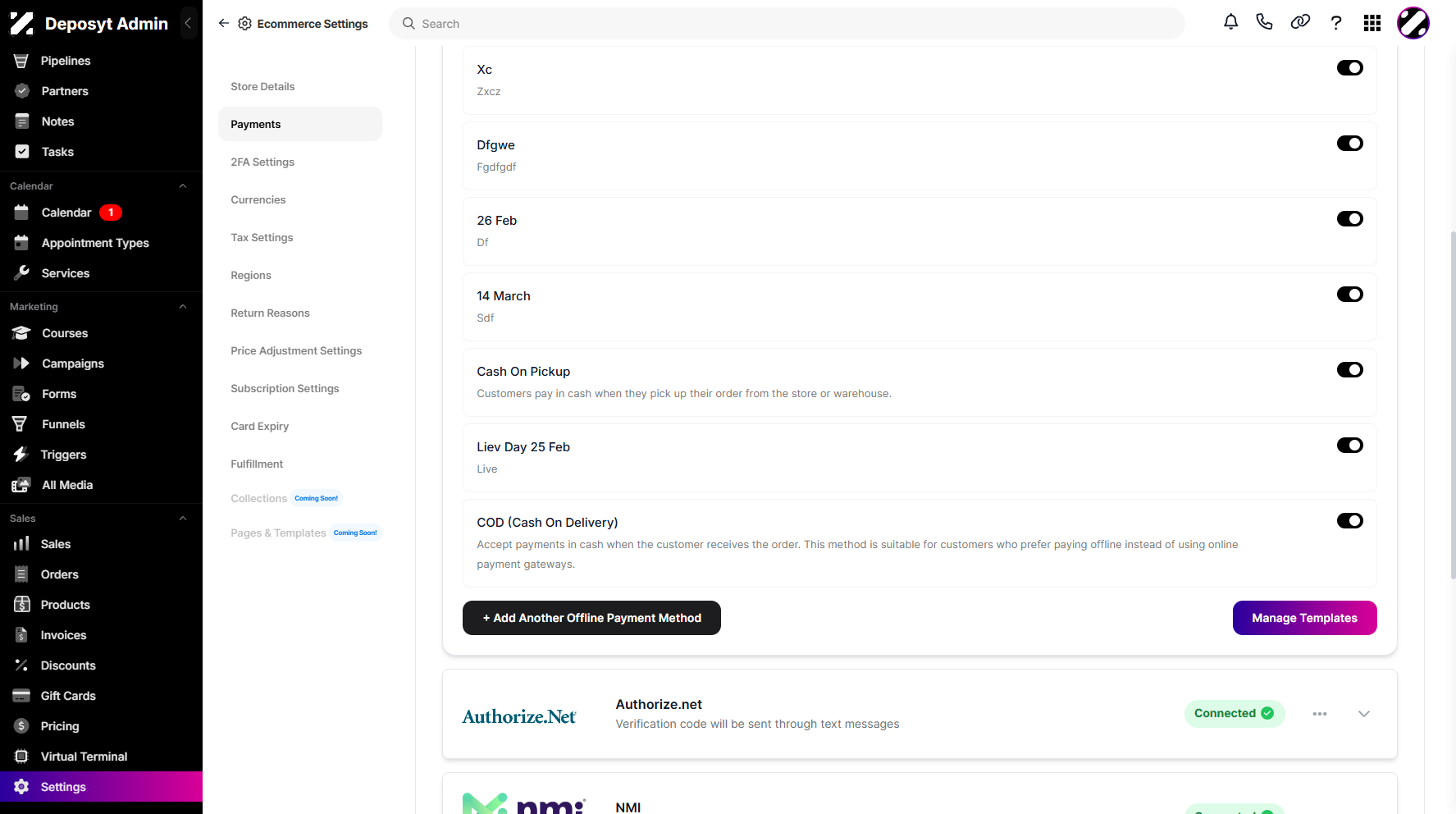The image size is (1456, 814).
Task: Open help question mark icon
Action: tap(1336, 23)
